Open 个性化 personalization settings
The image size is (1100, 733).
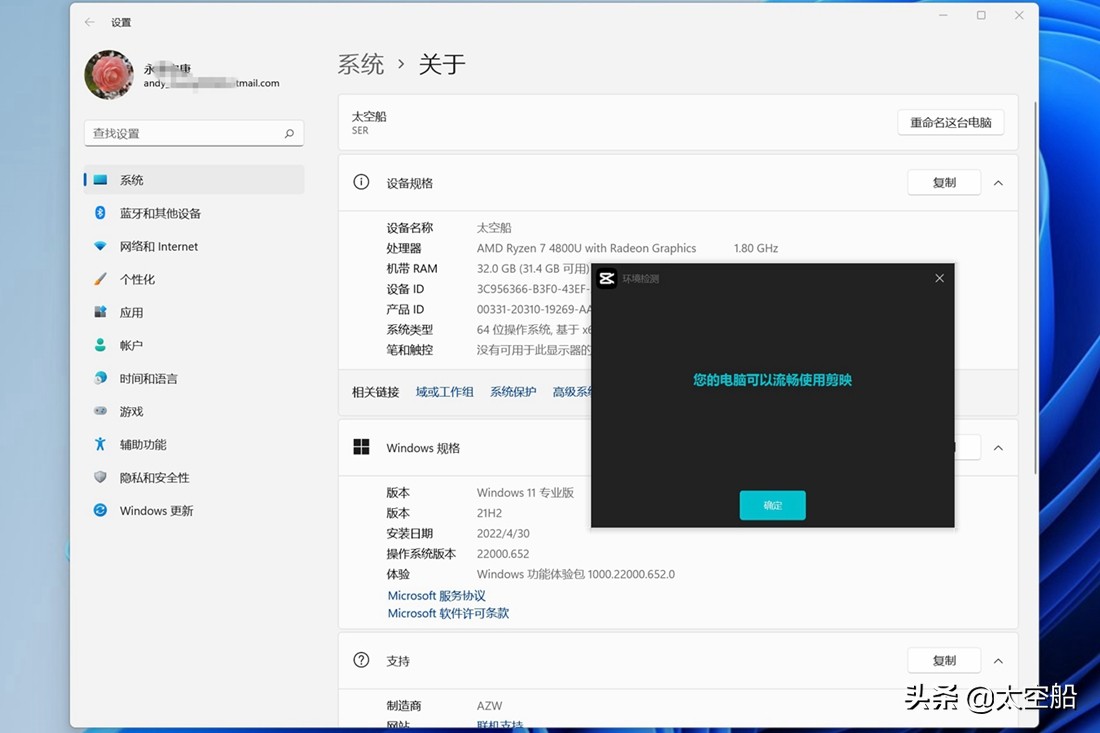click(x=144, y=279)
